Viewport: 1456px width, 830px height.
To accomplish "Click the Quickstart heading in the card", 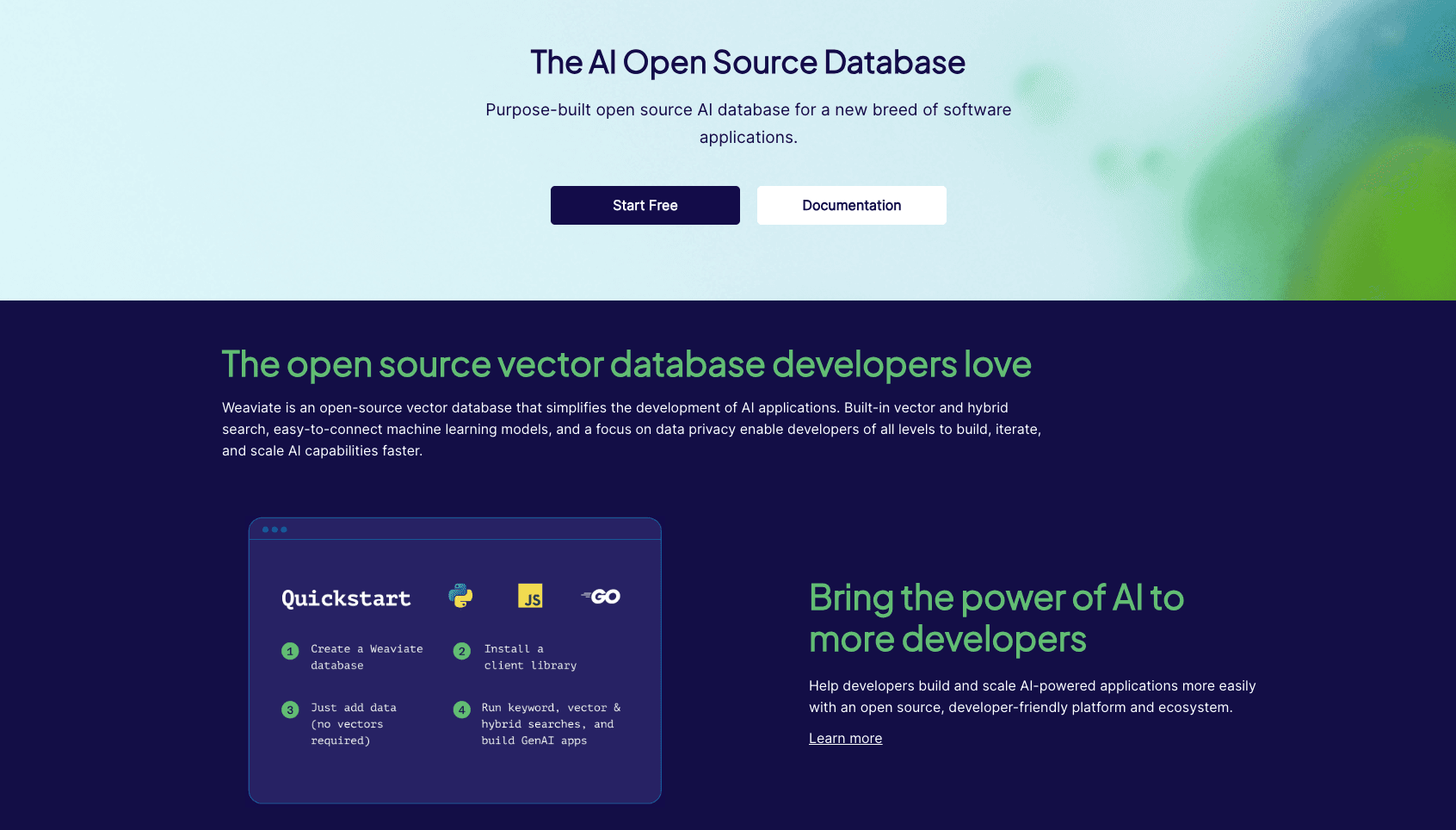I will click(x=346, y=598).
